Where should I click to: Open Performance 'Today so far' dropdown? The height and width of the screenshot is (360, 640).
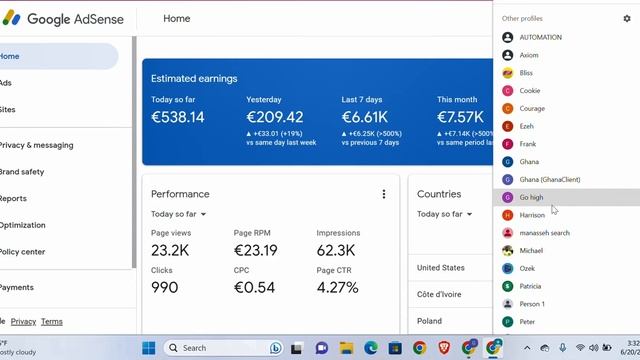178,214
